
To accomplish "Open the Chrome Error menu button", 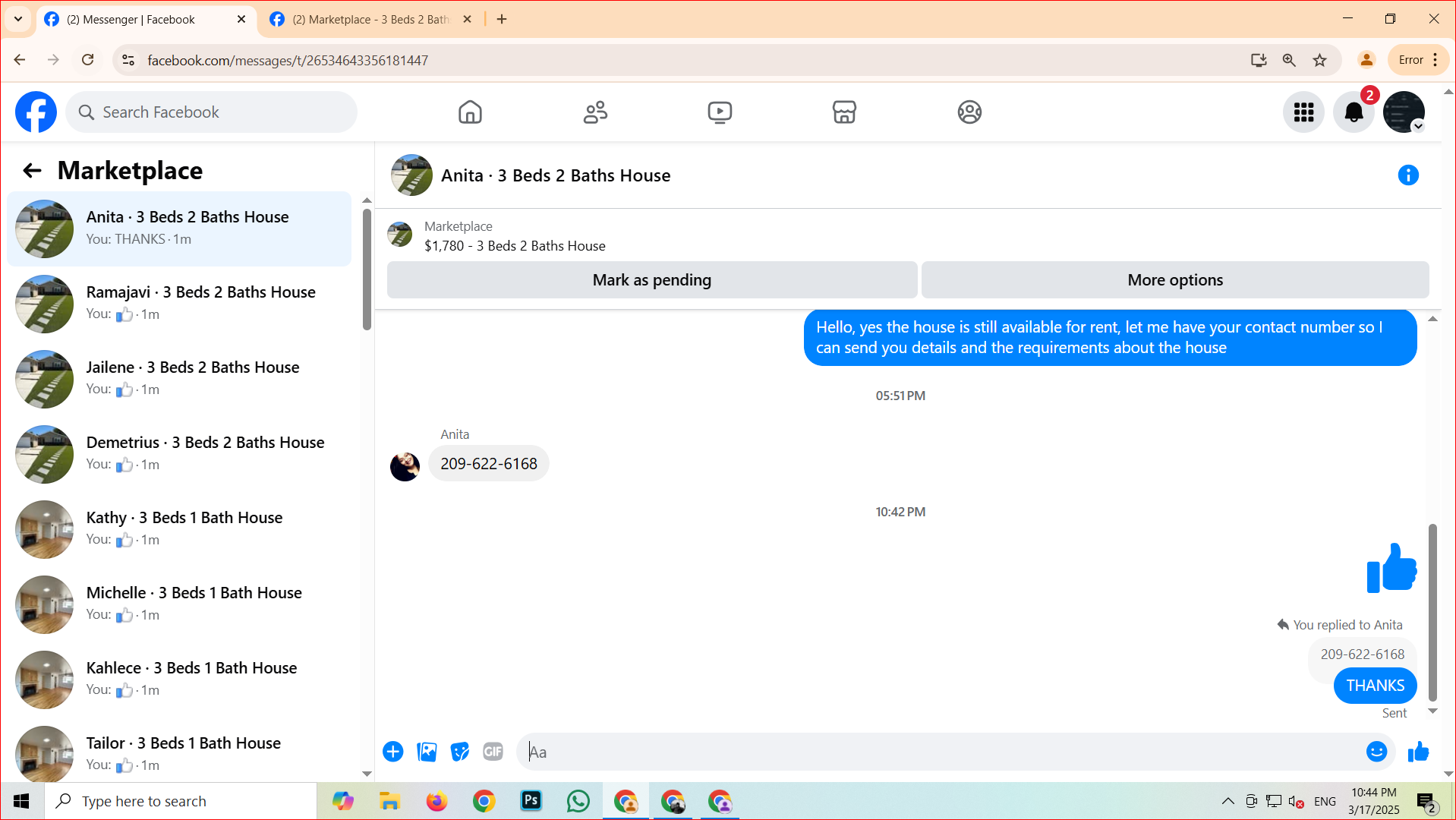I will [x=1418, y=60].
